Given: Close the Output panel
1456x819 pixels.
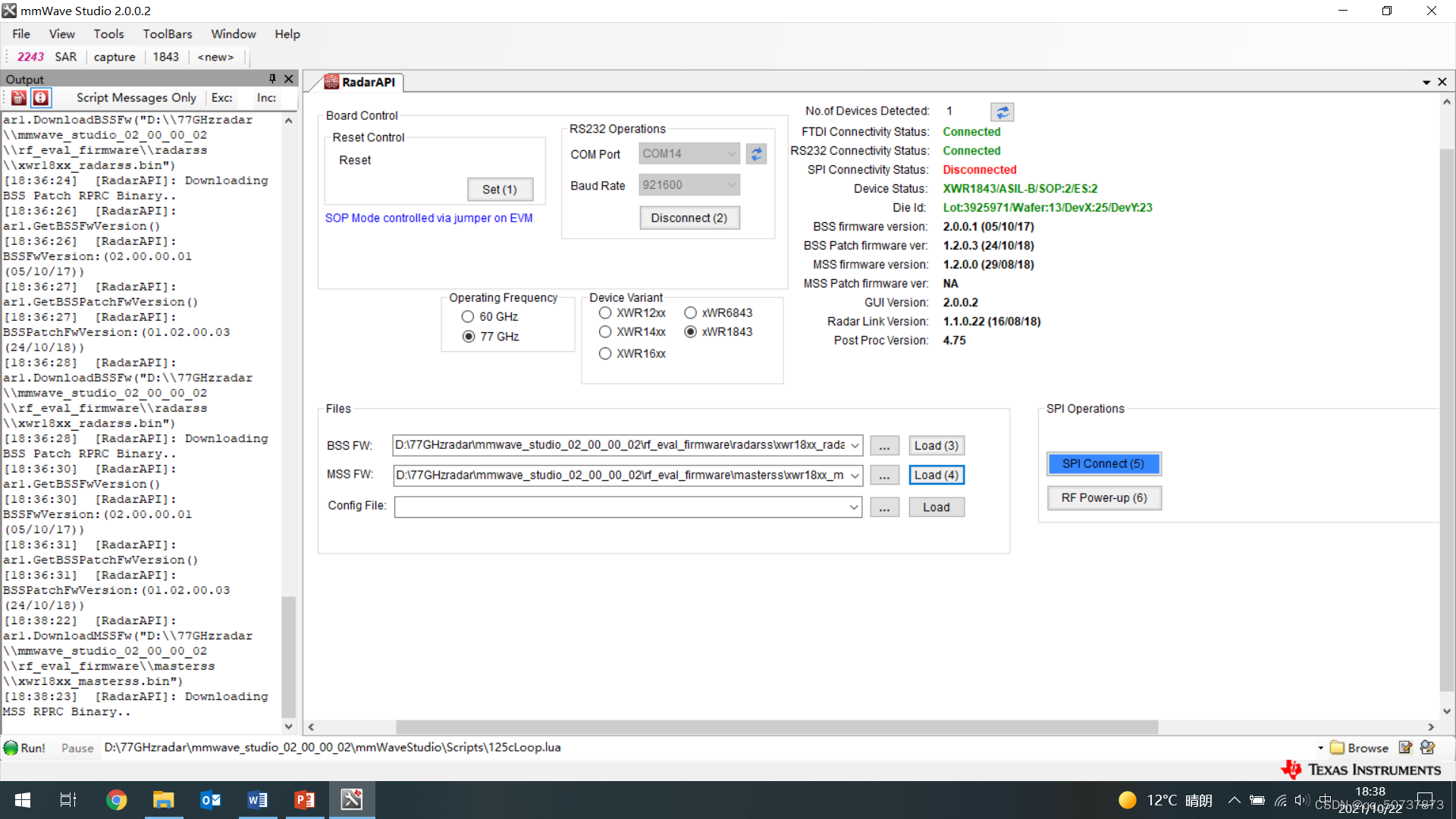Looking at the screenshot, I should pyautogui.click(x=289, y=79).
